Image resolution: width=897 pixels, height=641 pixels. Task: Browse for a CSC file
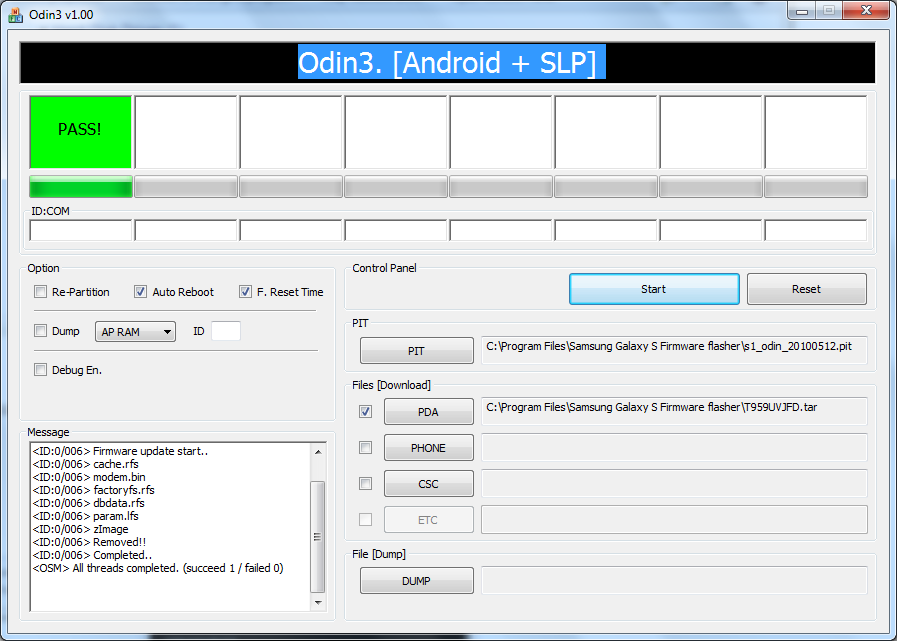click(428, 484)
